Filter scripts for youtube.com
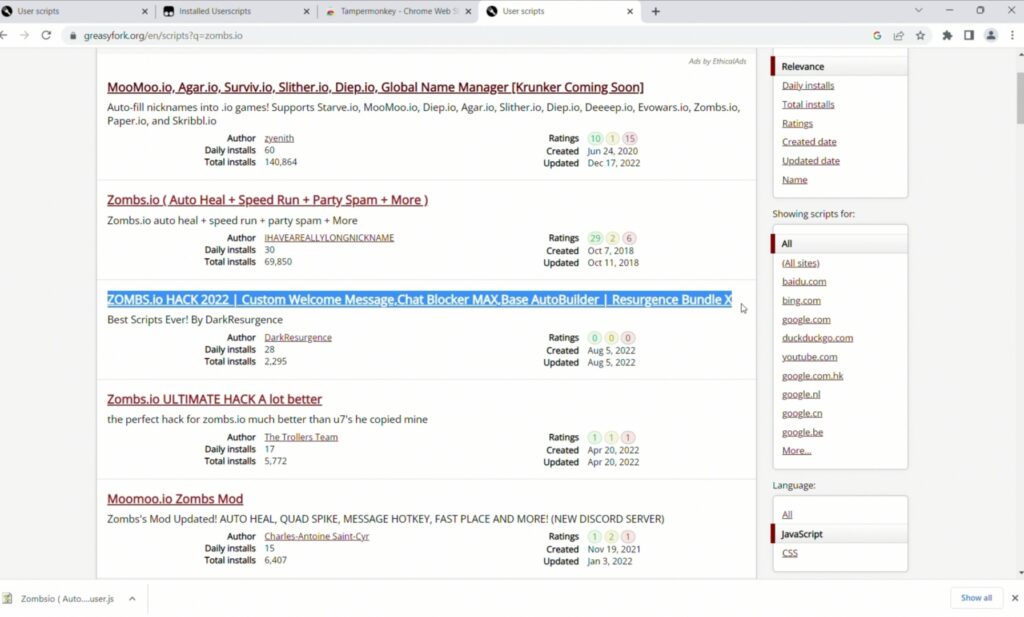The width and height of the screenshot is (1024, 617). pos(810,356)
